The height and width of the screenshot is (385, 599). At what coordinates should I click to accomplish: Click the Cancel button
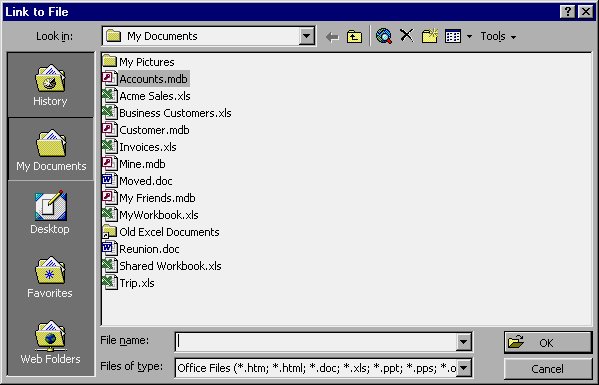(x=548, y=369)
